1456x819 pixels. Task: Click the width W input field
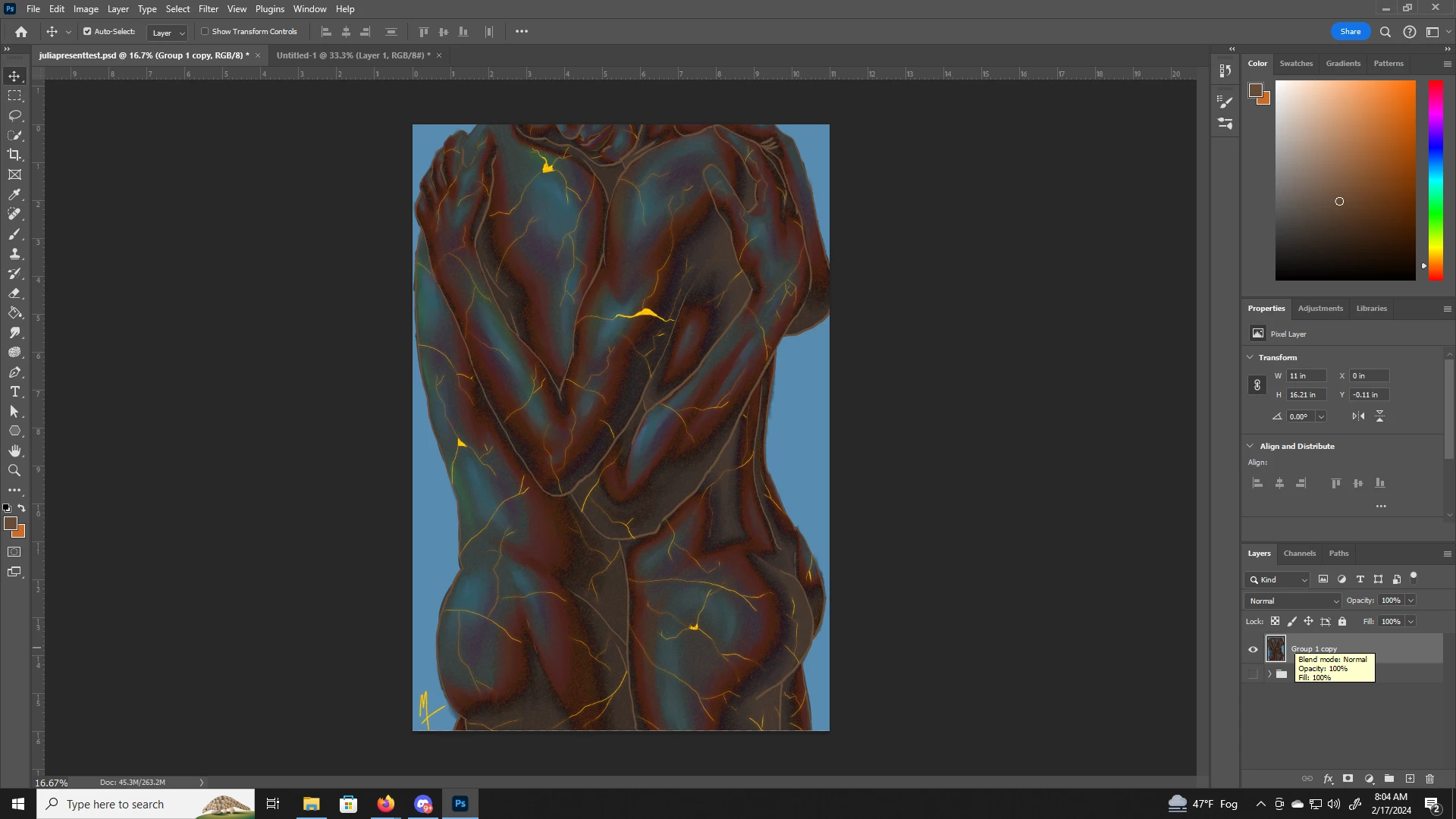[x=1306, y=376]
